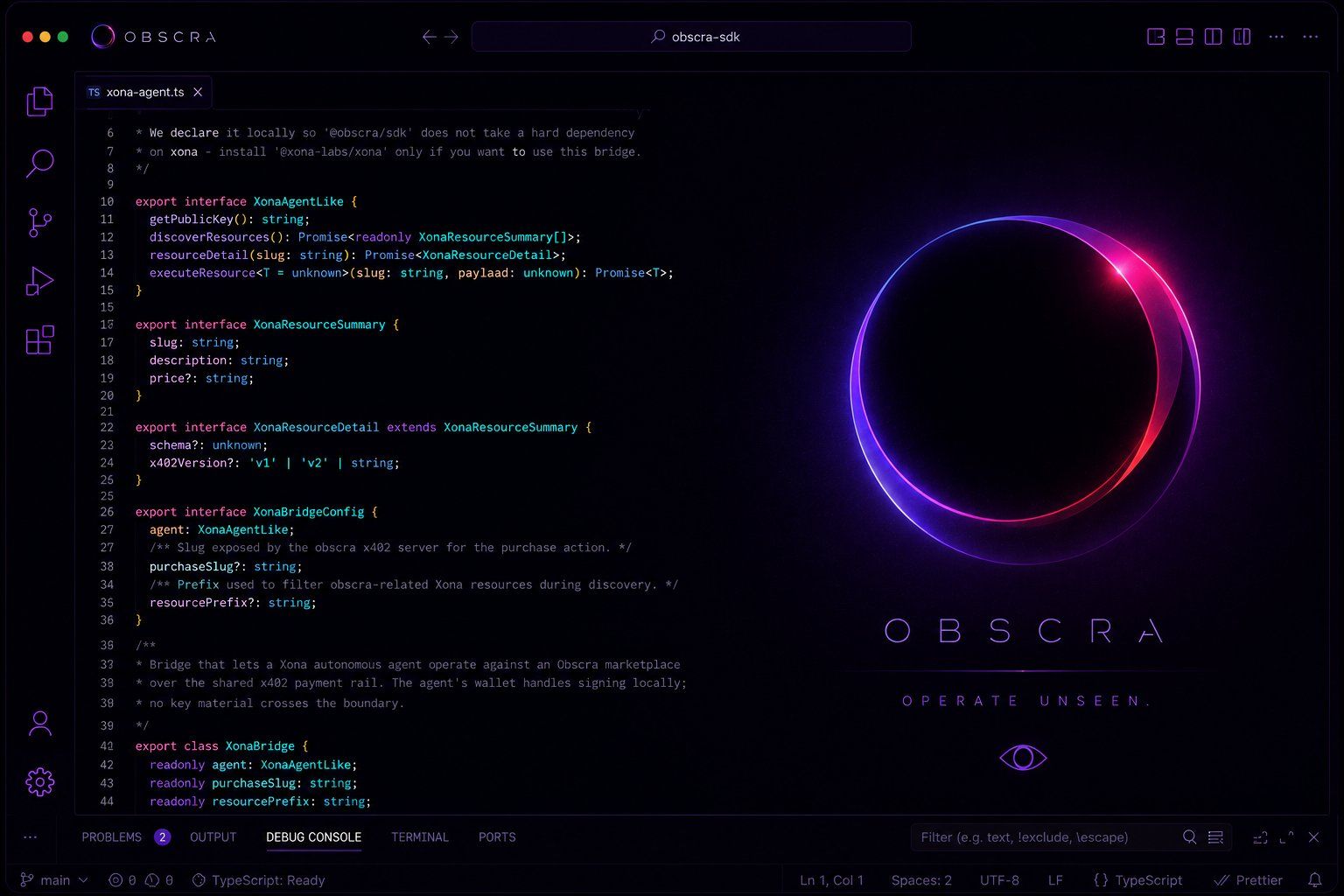This screenshot has width=1344, height=896.
Task: Click the x402Version property in the code
Action: click(x=188, y=463)
